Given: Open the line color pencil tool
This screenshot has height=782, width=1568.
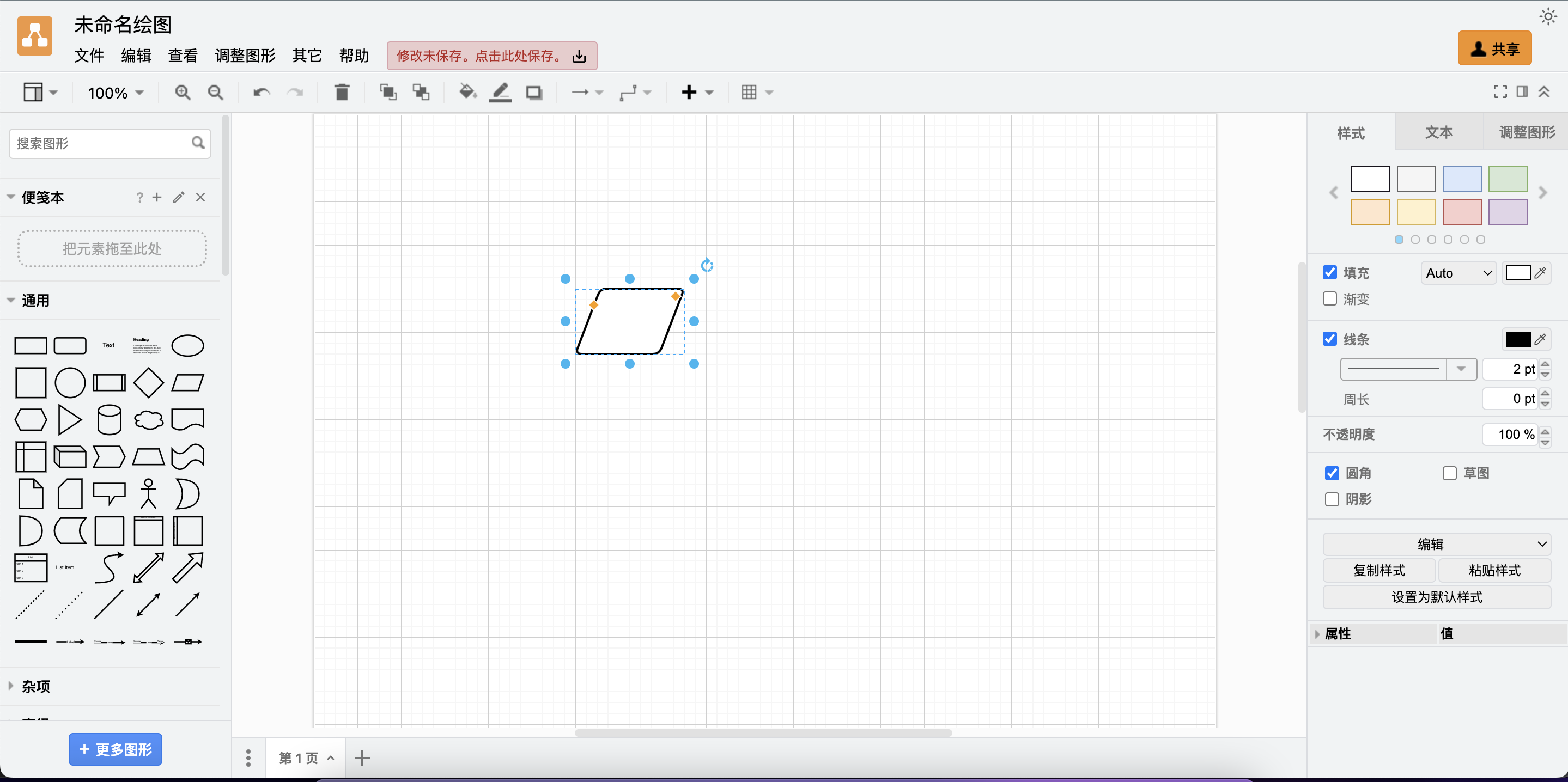Looking at the screenshot, I should tap(500, 93).
